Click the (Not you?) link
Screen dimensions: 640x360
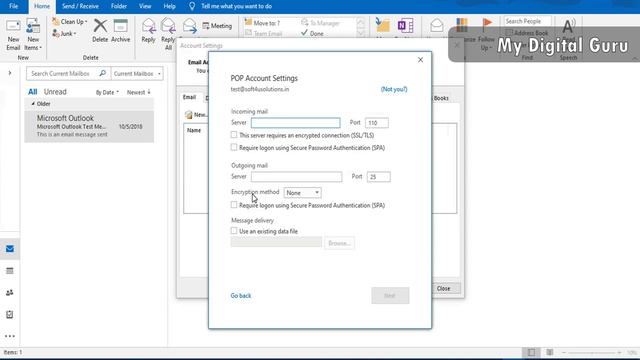tap(394, 89)
